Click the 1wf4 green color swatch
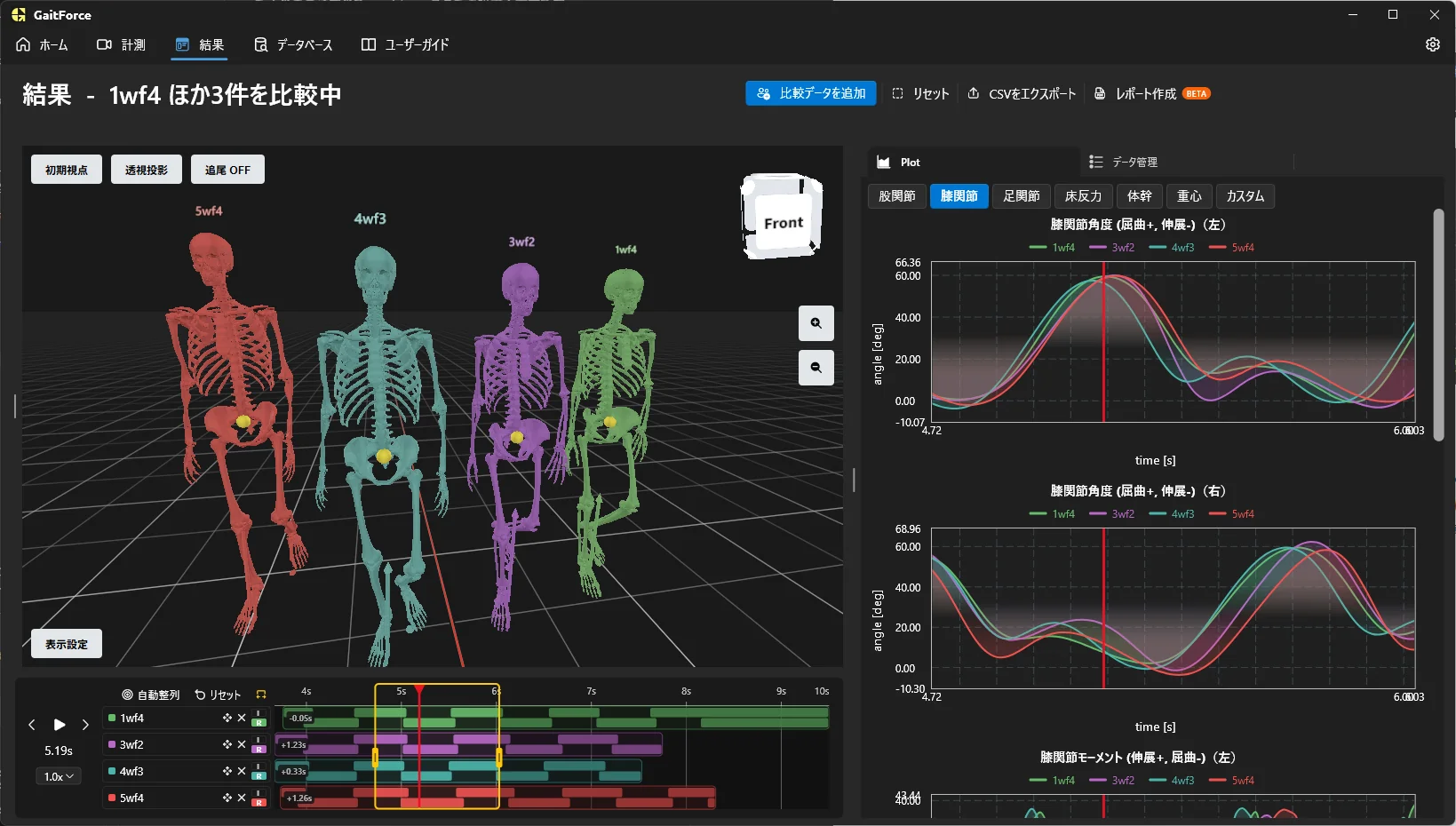Viewport: 1456px width, 826px height. (112, 718)
